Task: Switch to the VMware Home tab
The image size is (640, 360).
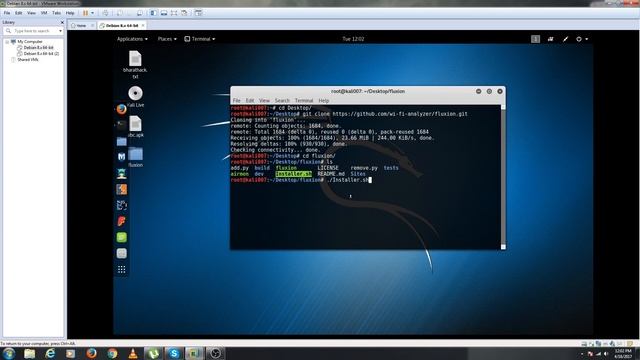Action: coord(81,25)
